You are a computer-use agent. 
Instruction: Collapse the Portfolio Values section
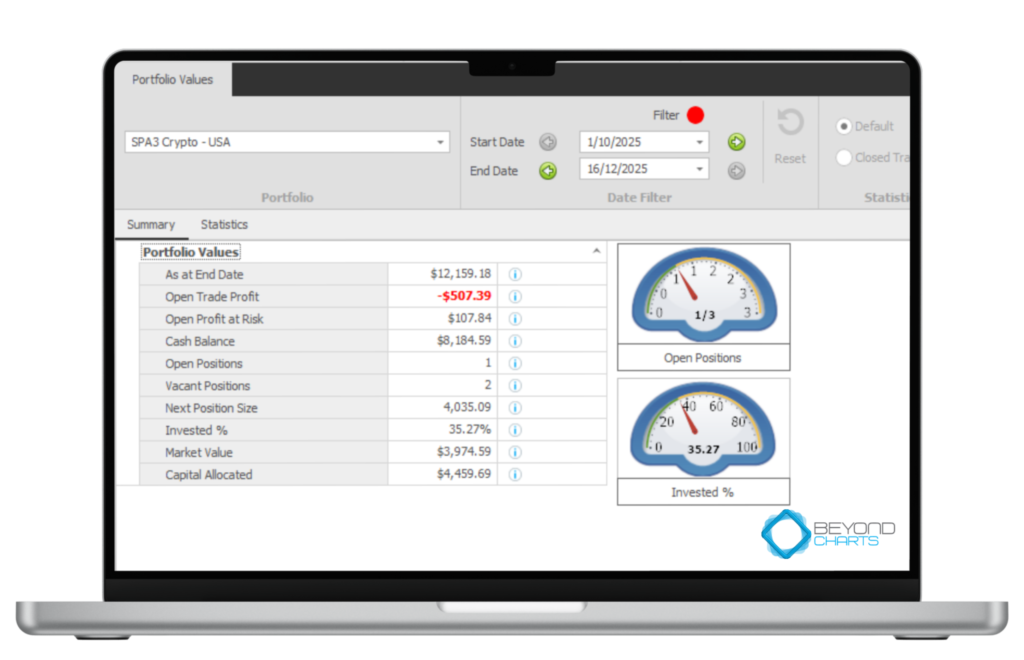pos(597,253)
